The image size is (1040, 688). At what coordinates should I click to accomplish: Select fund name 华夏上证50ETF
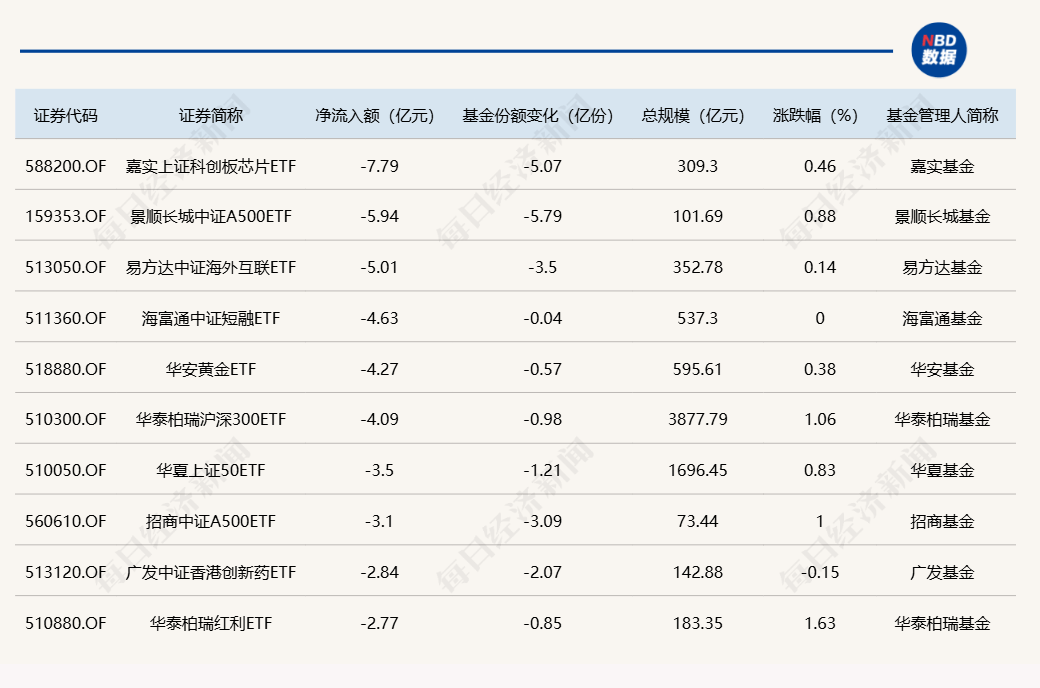(211, 470)
